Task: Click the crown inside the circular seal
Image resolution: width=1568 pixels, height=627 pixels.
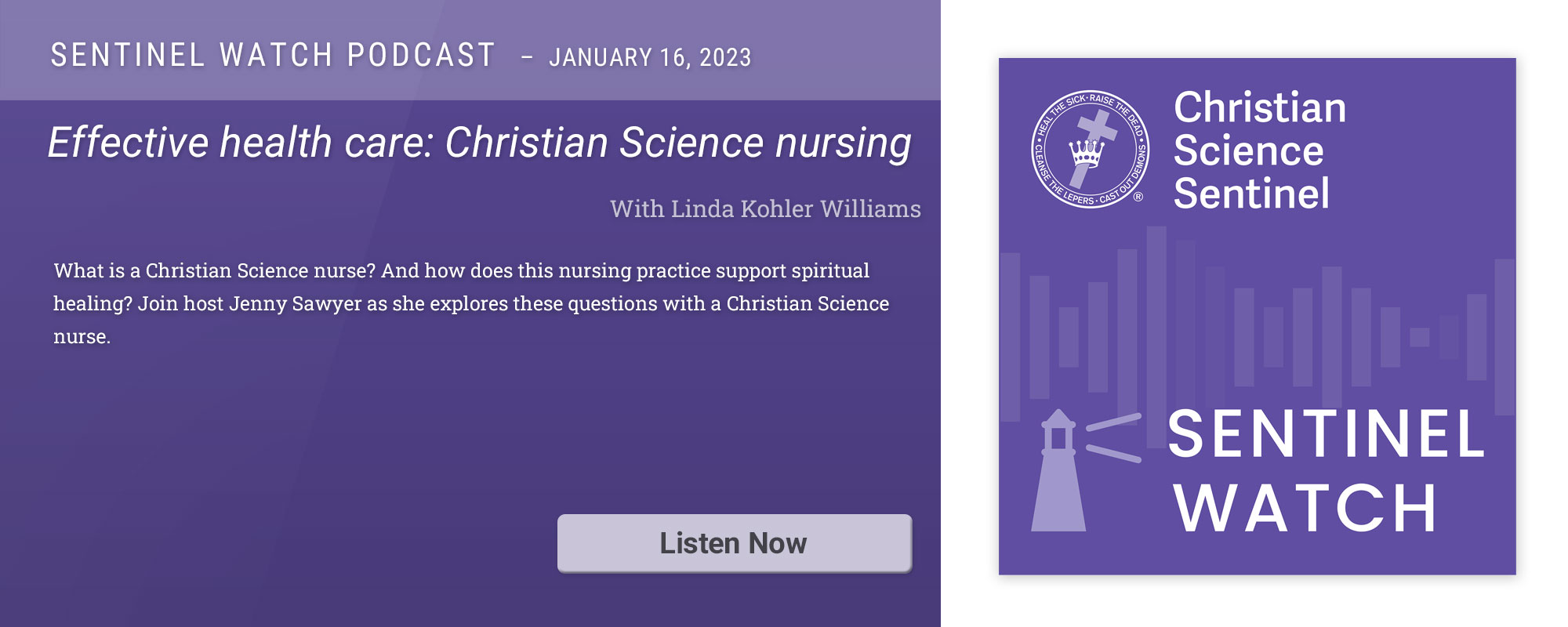Action: pos(1087,153)
